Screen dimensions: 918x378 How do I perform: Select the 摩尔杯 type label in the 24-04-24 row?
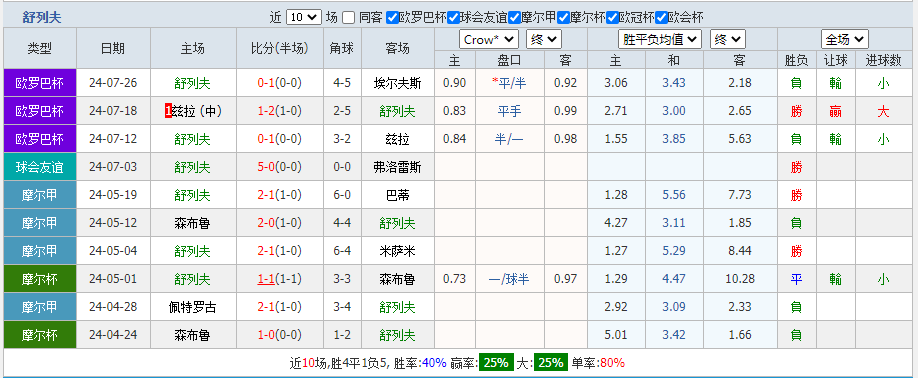click(x=40, y=335)
